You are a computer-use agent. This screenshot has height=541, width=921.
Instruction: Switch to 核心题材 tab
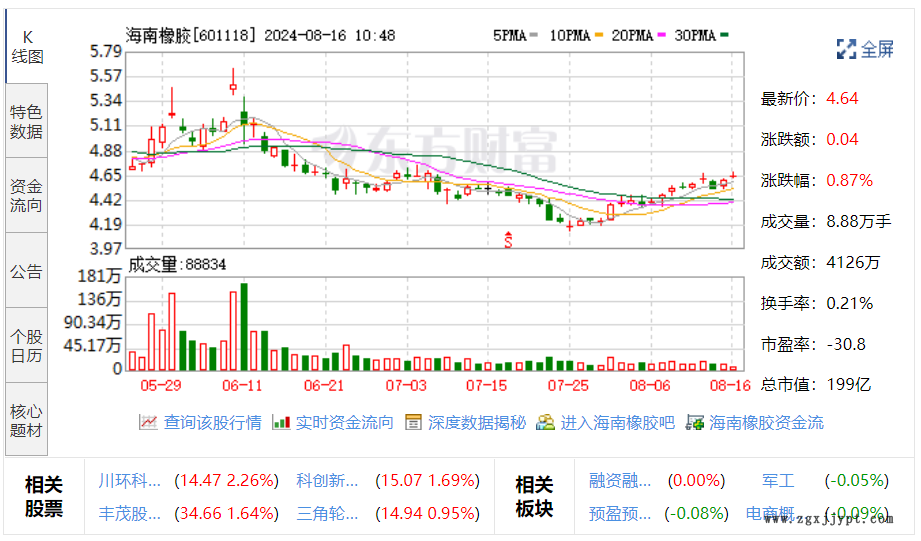[26, 420]
